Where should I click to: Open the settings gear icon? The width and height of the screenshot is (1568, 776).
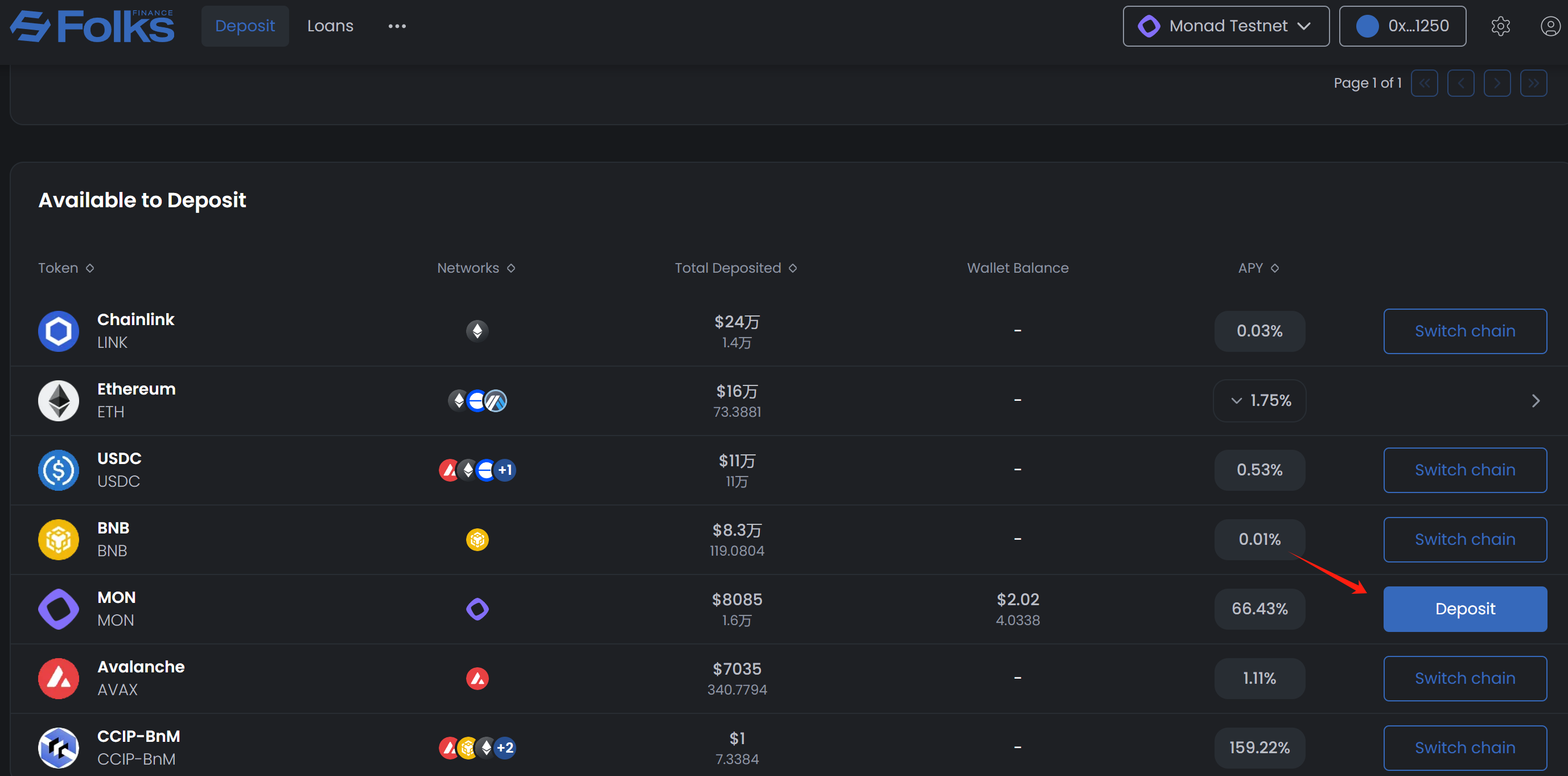click(x=1500, y=26)
